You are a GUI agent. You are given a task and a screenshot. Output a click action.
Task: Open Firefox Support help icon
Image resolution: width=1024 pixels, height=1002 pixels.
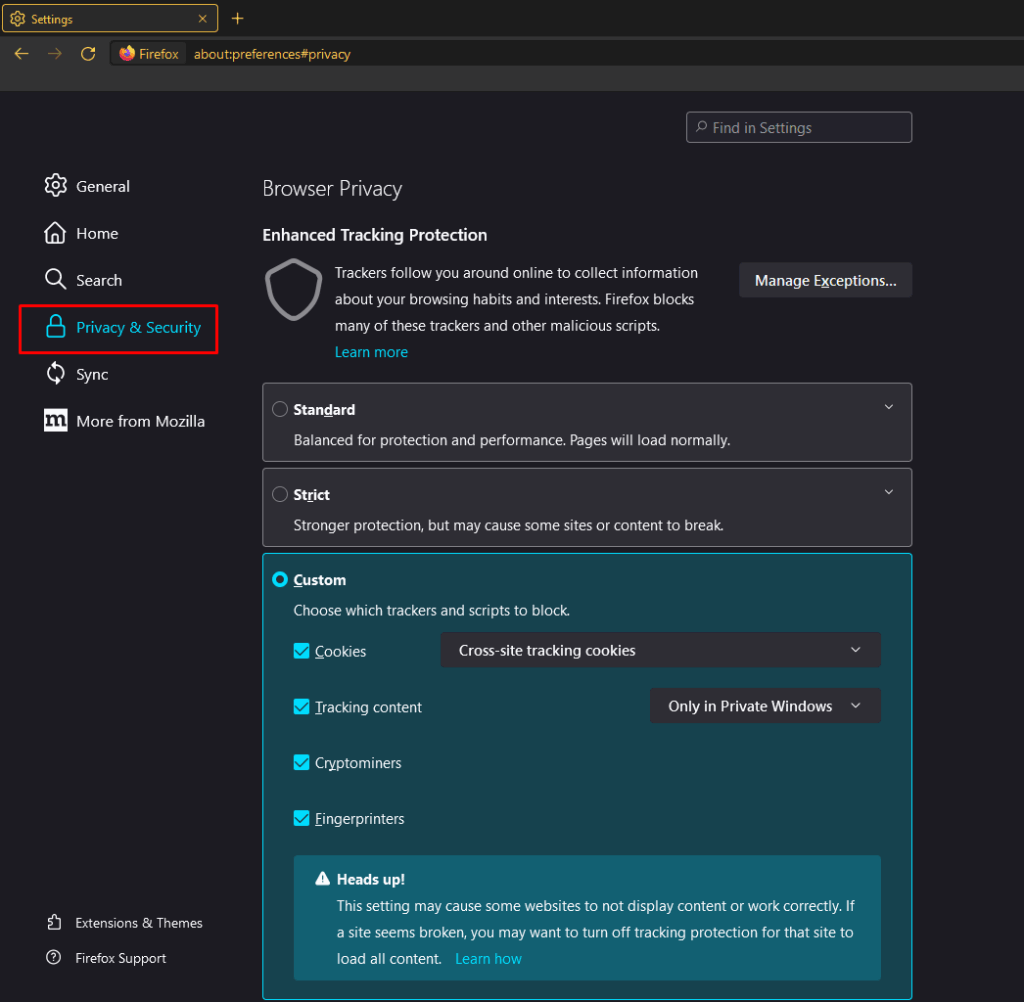(x=55, y=958)
